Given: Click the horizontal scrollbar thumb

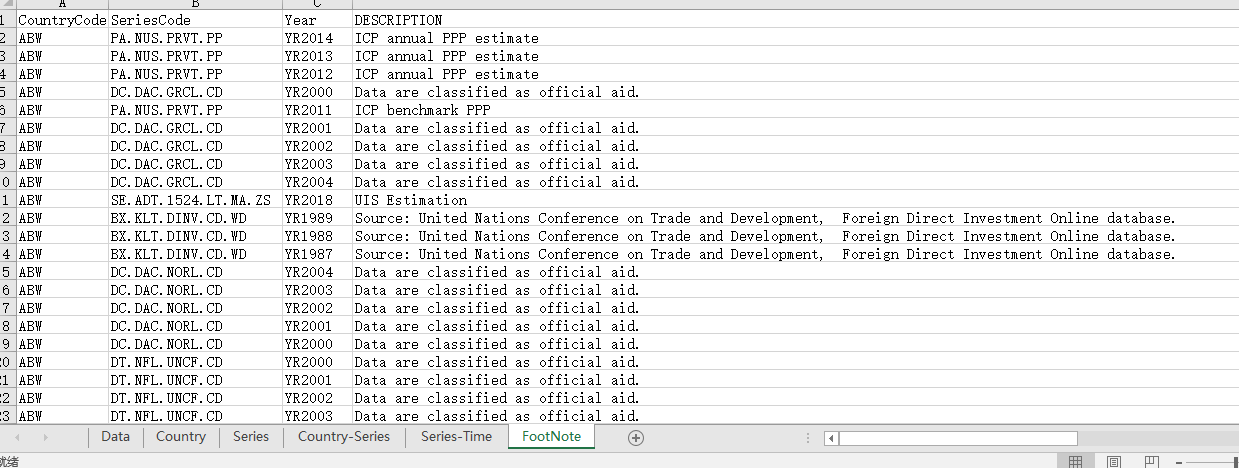Looking at the screenshot, I should 957,438.
